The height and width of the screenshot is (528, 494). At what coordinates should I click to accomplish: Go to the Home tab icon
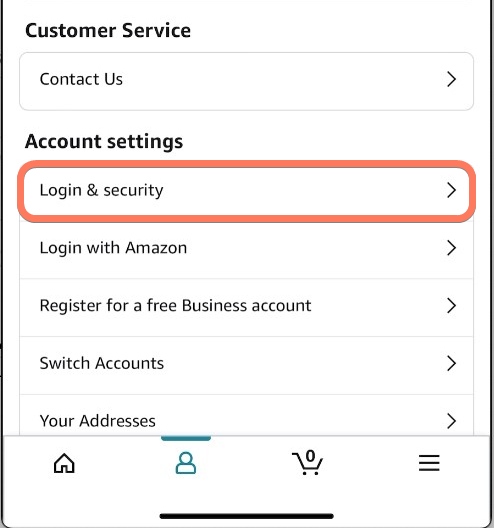point(64,463)
